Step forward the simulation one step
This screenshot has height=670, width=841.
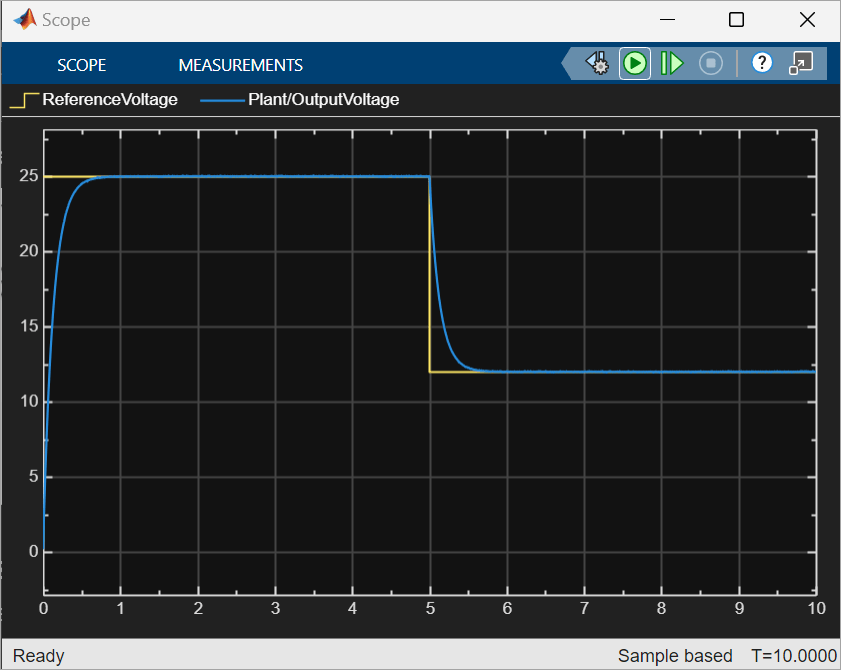click(672, 62)
